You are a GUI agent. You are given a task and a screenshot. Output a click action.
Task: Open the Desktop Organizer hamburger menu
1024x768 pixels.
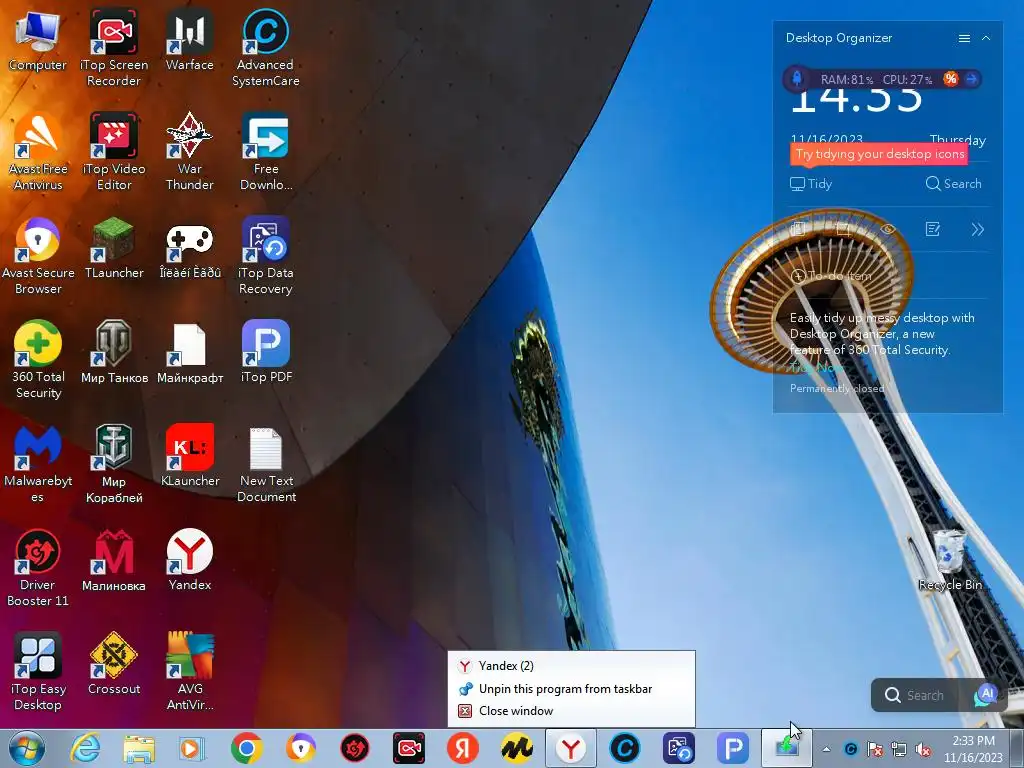(964, 38)
